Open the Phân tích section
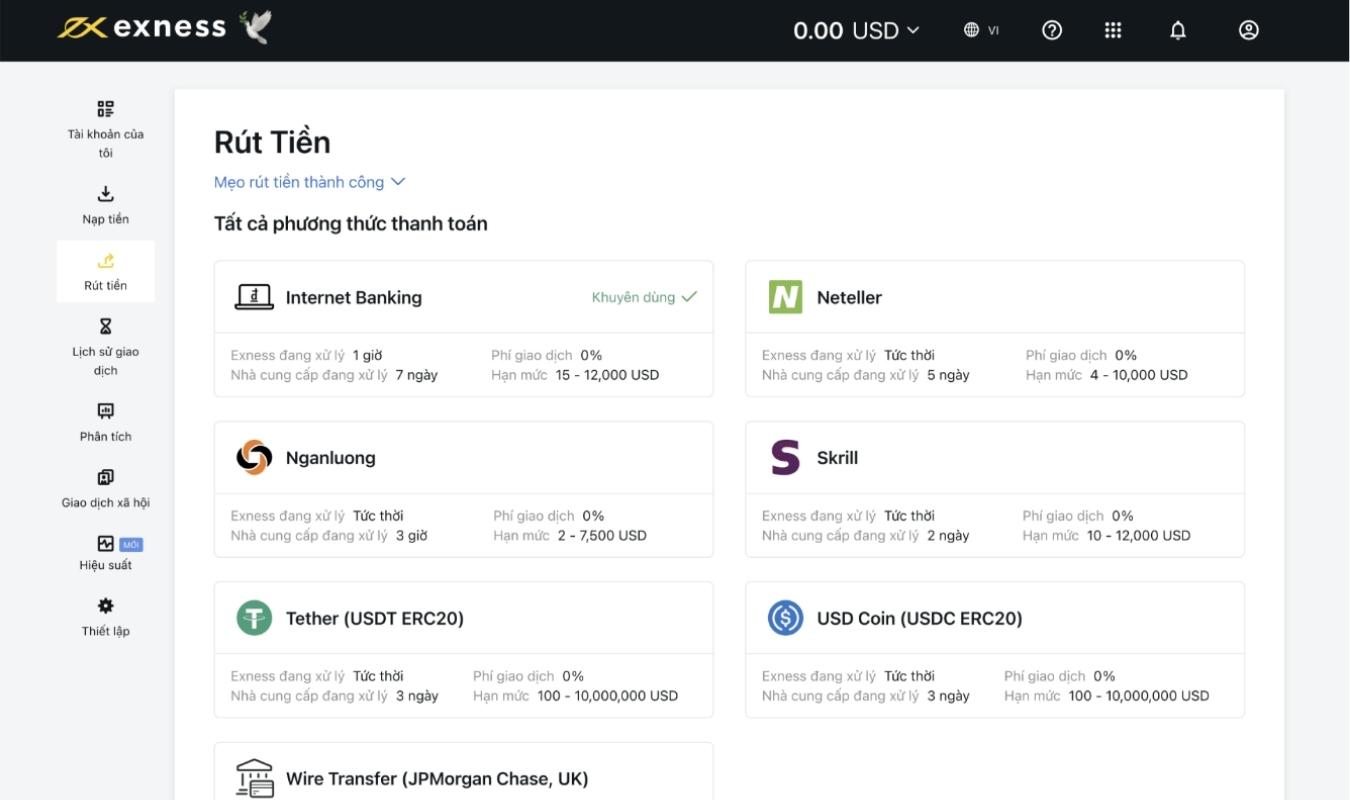The height and width of the screenshot is (800, 1350). [106, 422]
